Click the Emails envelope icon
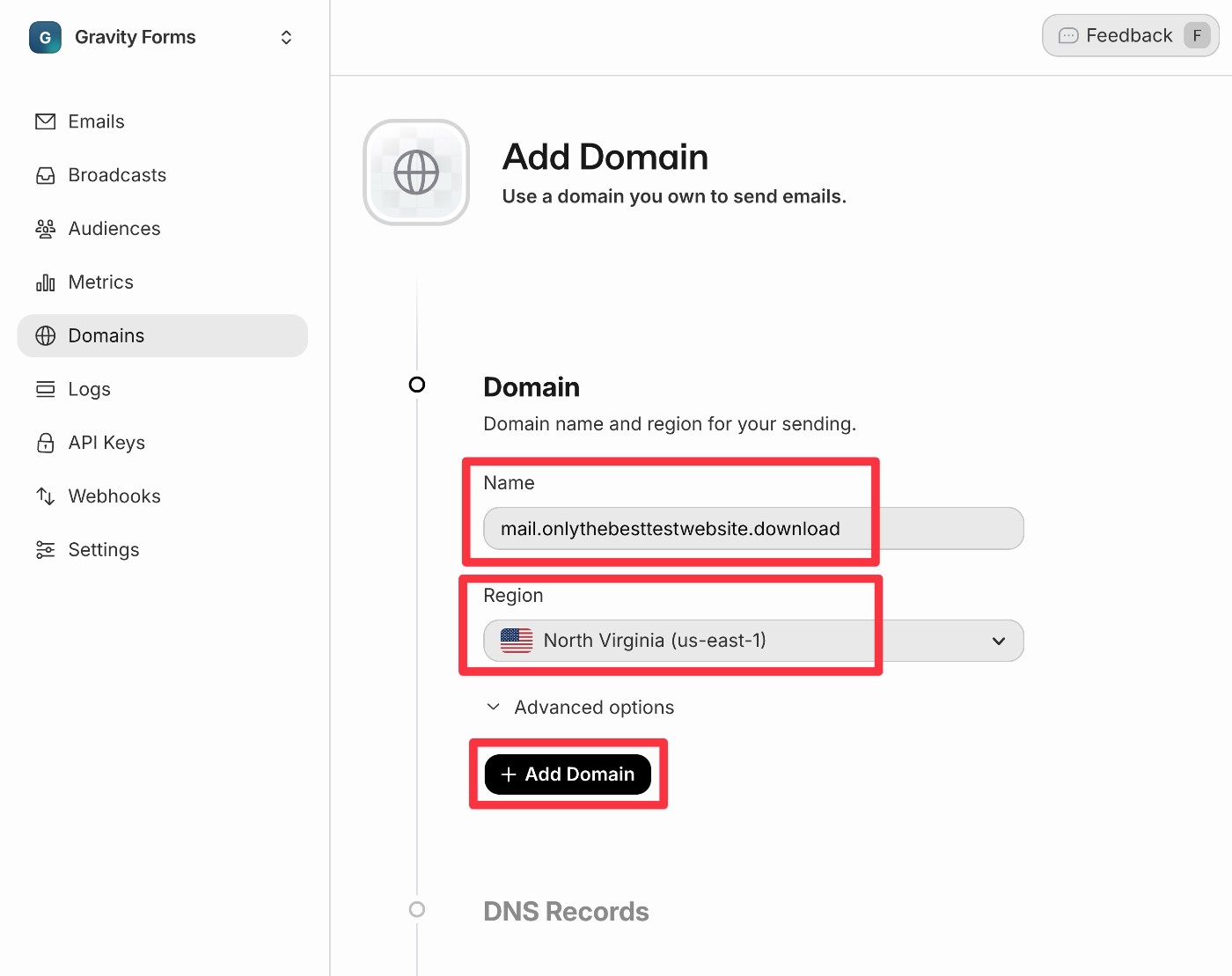Image resolution: width=1232 pixels, height=976 pixels. 45,121
